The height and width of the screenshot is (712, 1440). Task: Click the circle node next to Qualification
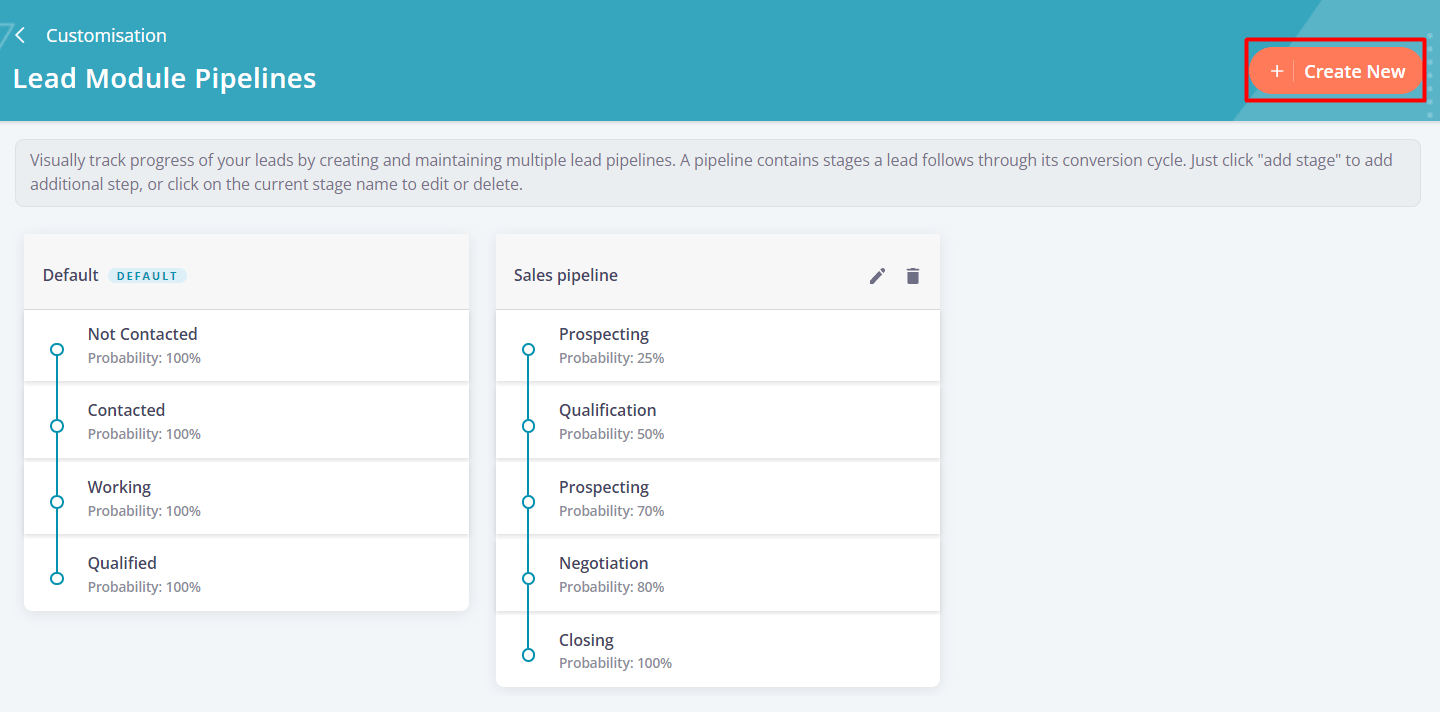pos(528,425)
